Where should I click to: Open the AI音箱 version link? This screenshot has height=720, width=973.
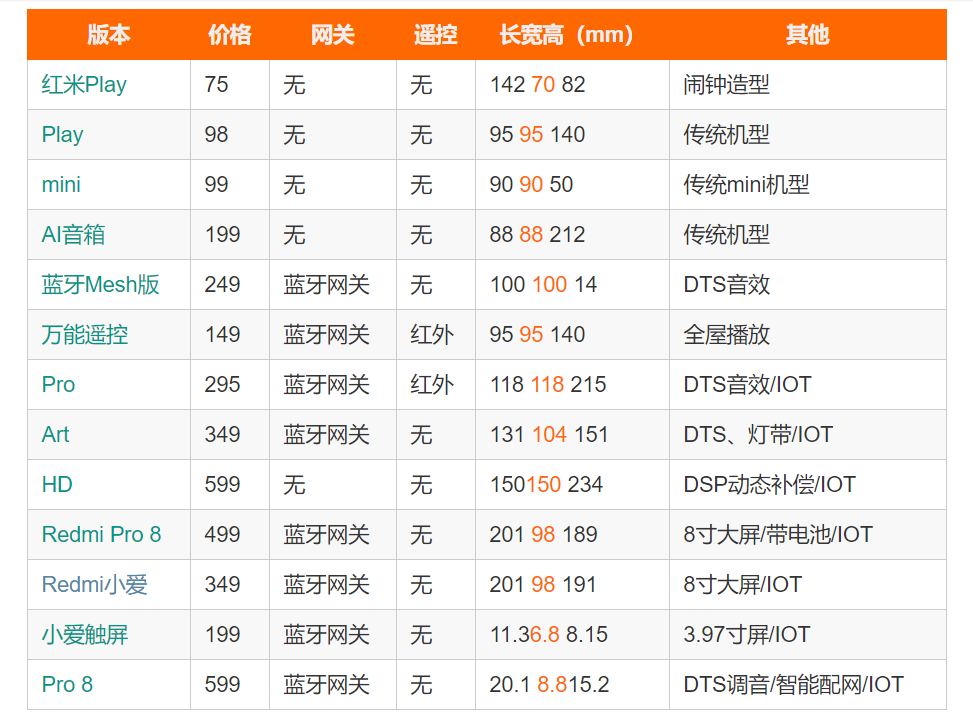pos(73,235)
